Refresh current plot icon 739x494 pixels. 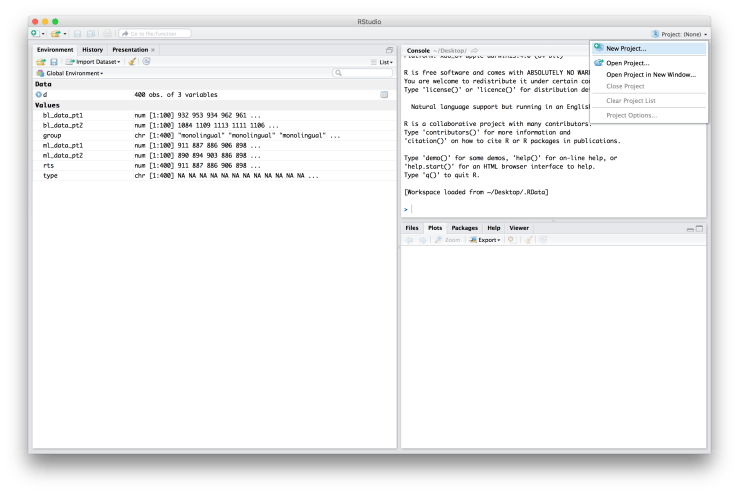543,239
